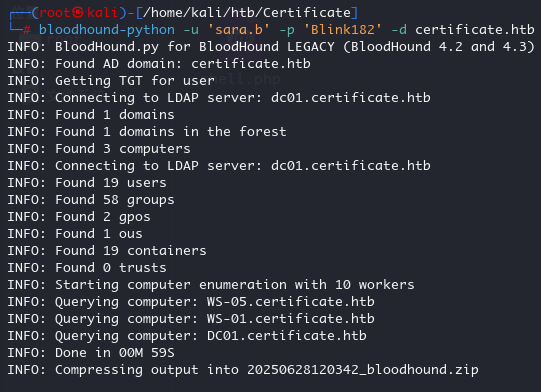
Task: Click DC01.certificate.htb in querying line
Action: point(287,336)
